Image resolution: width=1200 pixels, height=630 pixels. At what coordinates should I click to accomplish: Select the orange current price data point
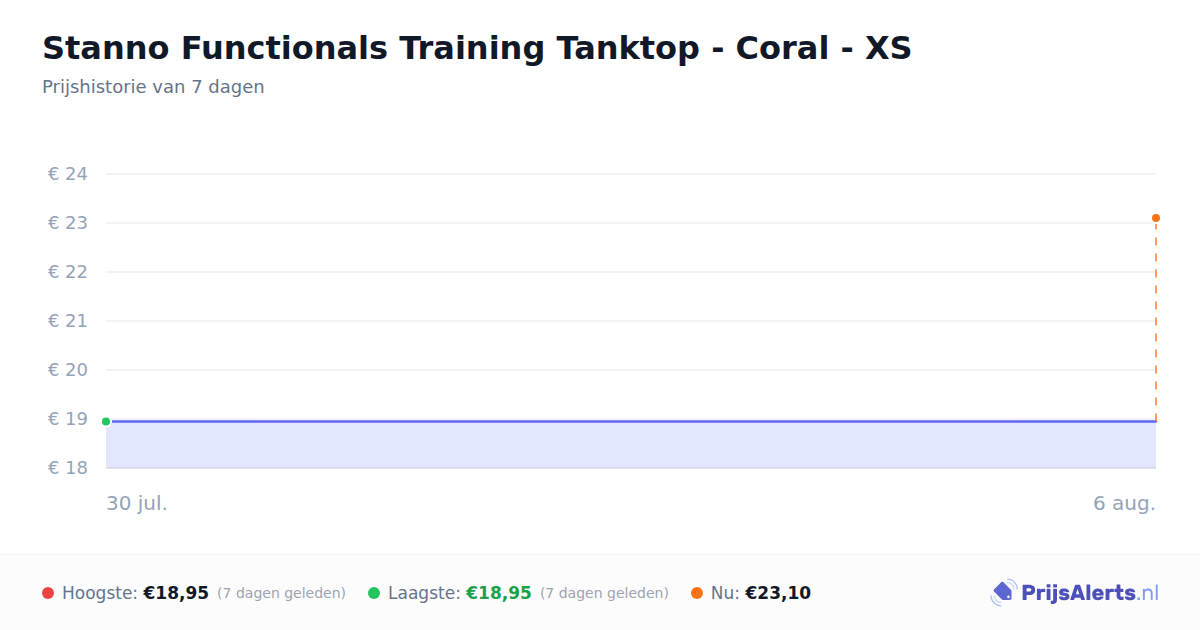pos(1156,218)
